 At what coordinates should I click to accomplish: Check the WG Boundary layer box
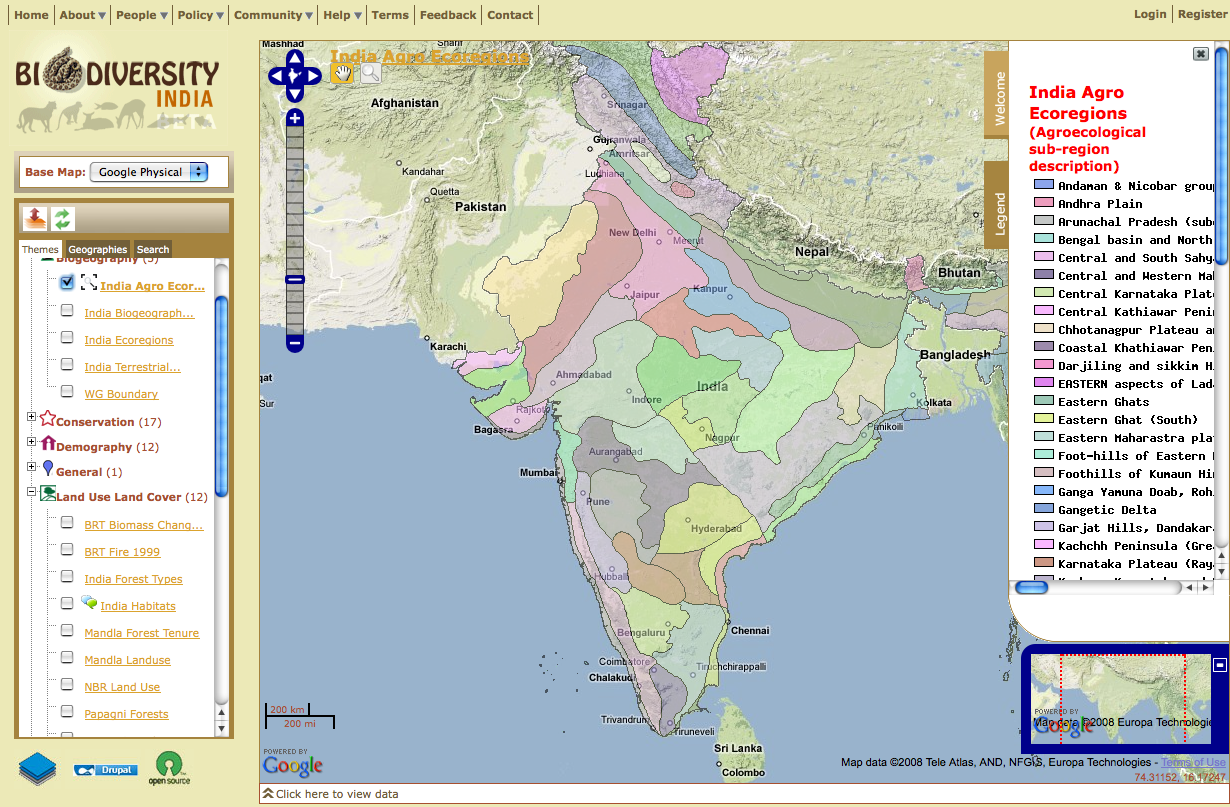point(67,392)
